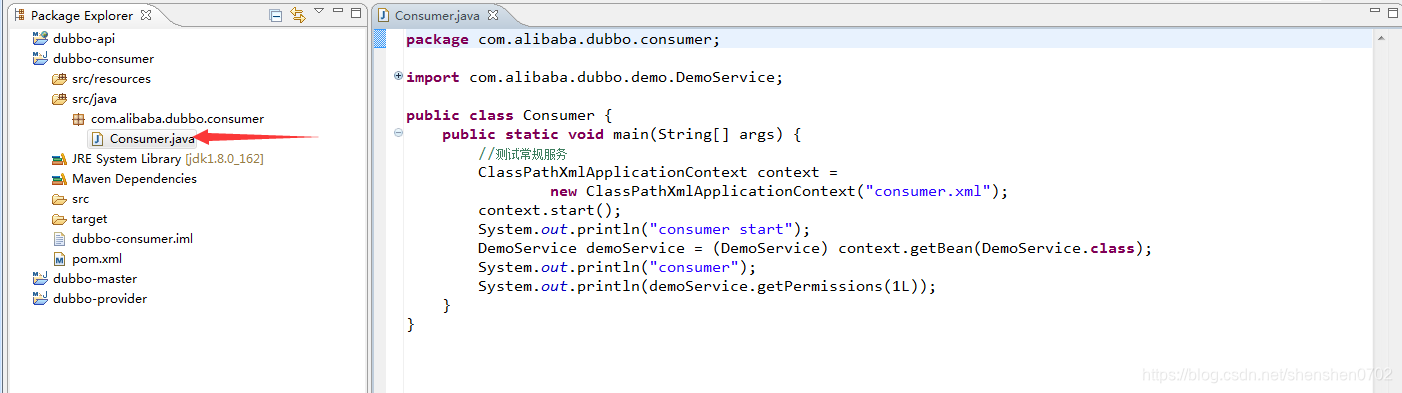Viewport: 1402px width, 393px height.
Task: Click the dubbo-consumer.iml file icon
Action: 59,239
